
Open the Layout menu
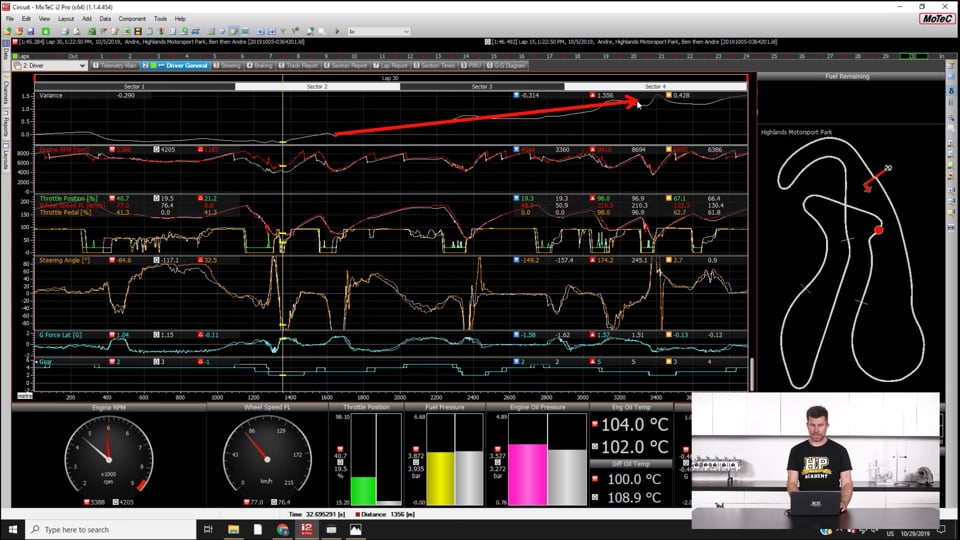click(66, 19)
